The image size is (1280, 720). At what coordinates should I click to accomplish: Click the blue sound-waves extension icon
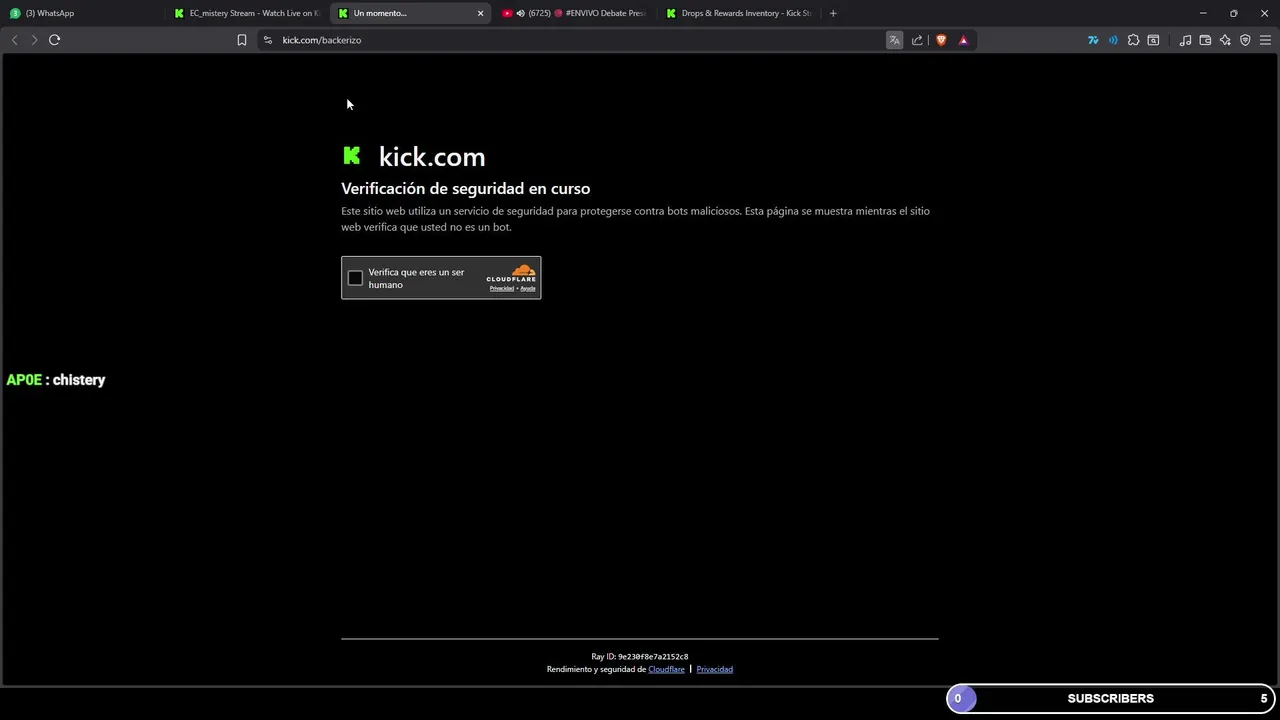pyautogui.click(x=1113, y=40)
